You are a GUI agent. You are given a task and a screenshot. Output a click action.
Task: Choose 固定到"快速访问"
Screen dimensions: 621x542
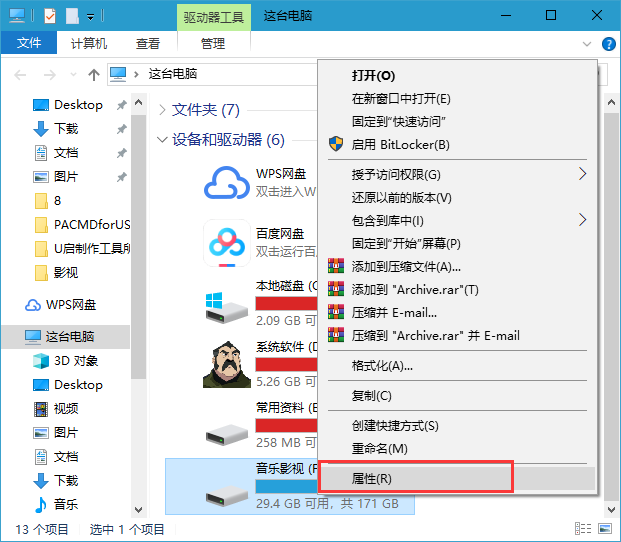[x=398, y=122]
